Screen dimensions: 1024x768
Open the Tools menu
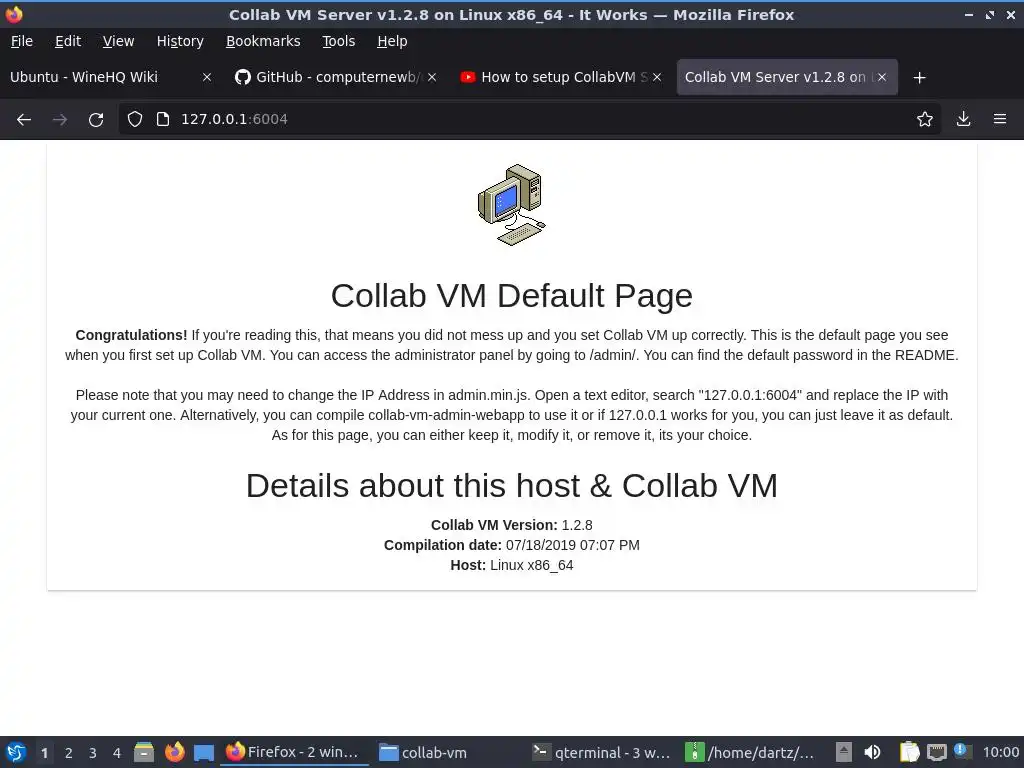click(x=338, y=41)
